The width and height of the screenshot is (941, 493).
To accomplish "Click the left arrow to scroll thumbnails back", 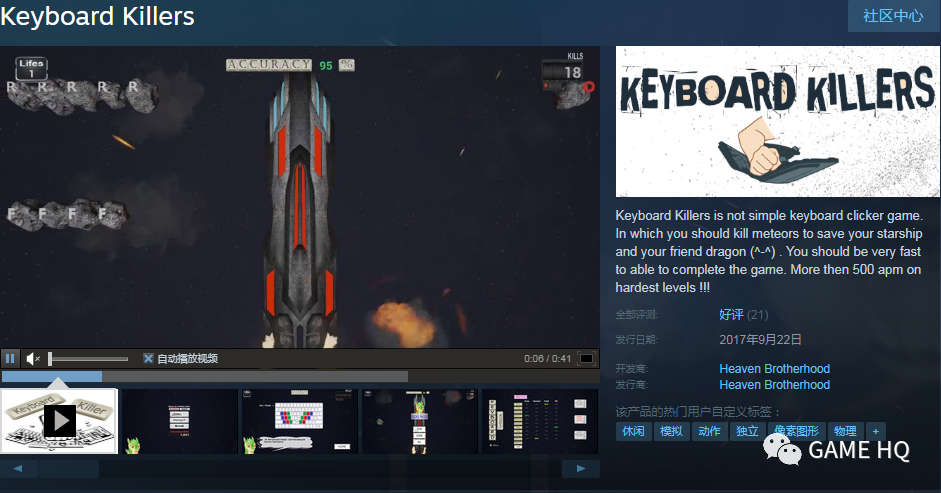I will tap(19, 468).
